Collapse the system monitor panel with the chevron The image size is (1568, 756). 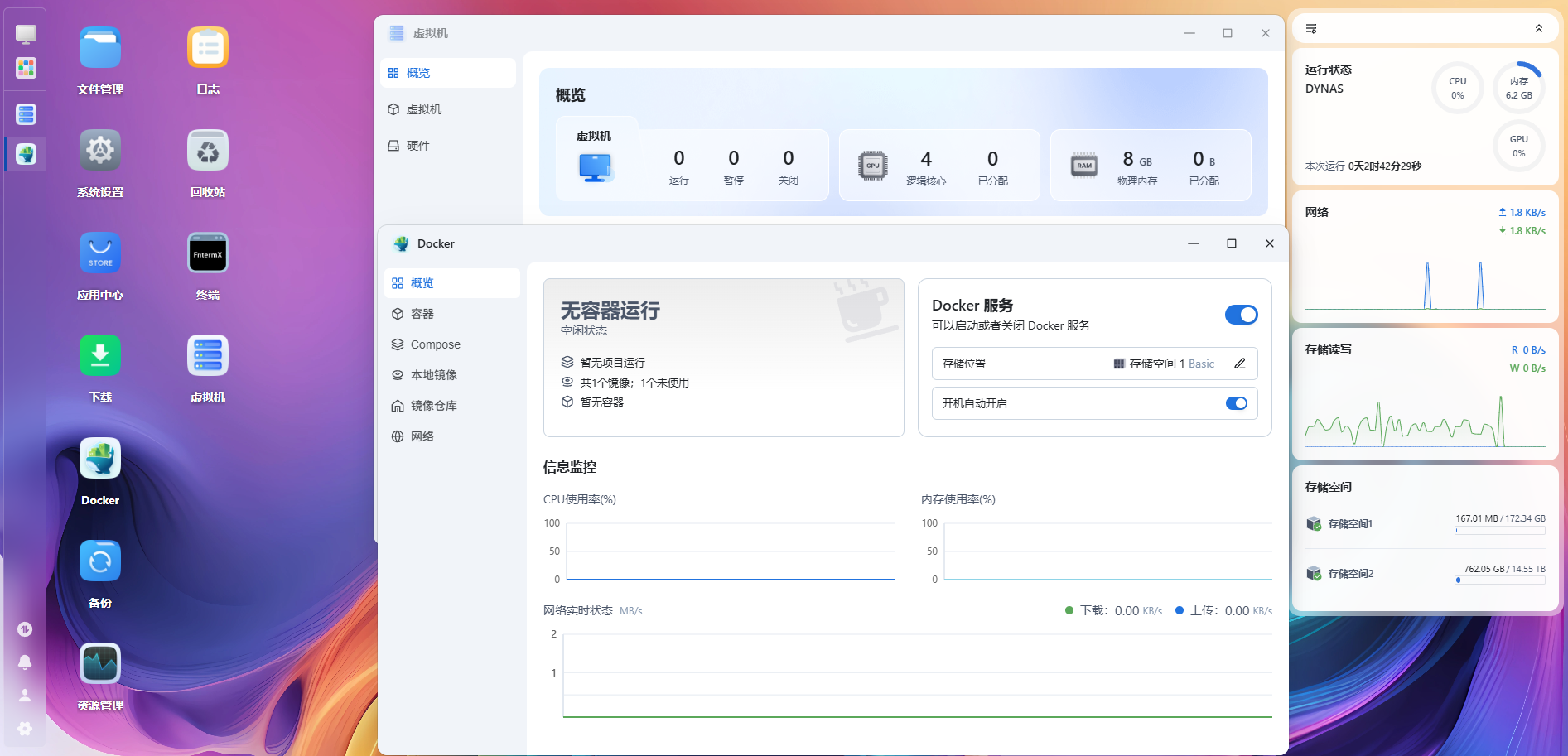point(1540,27)
